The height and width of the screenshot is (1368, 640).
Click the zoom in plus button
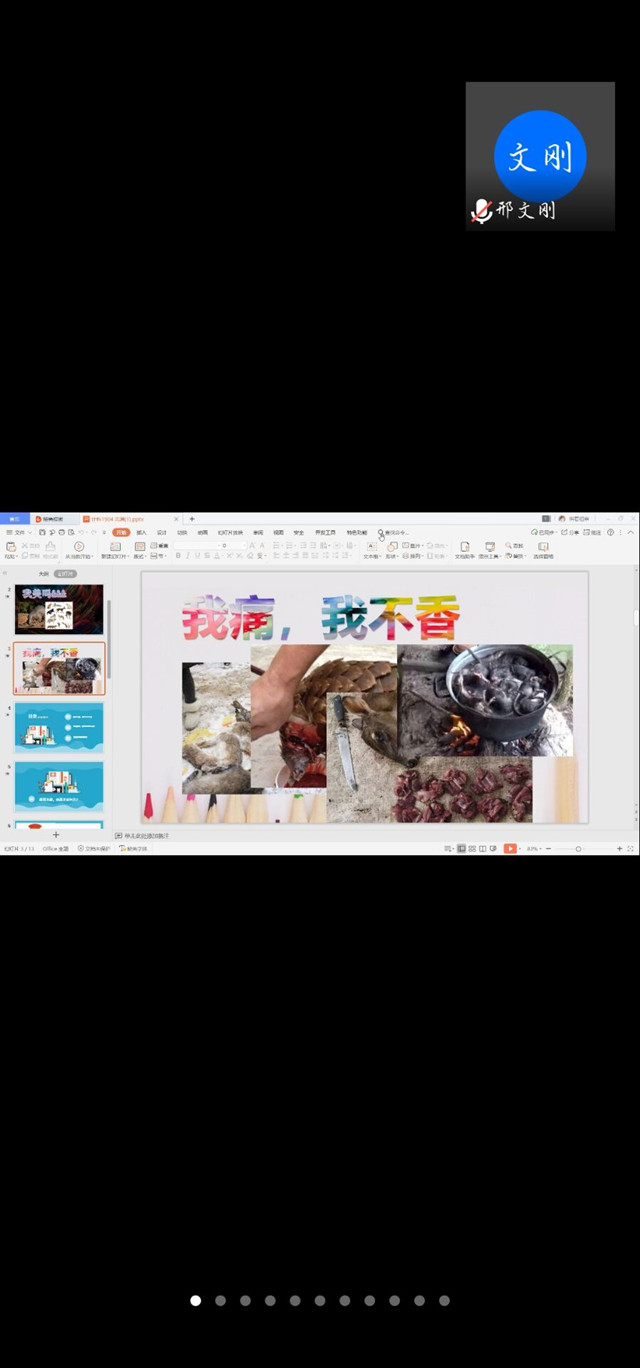pos(619,848)
